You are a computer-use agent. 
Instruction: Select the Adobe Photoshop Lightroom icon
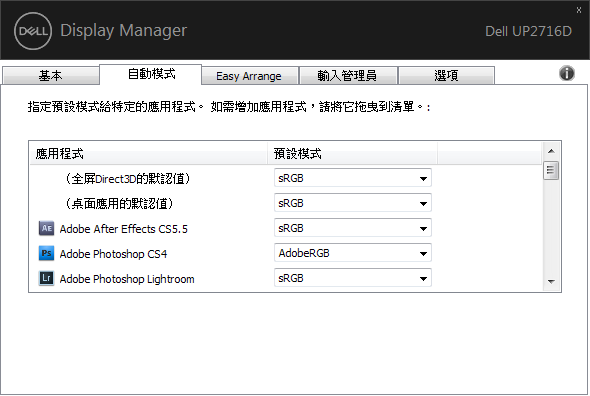click(x=46, y=278)
